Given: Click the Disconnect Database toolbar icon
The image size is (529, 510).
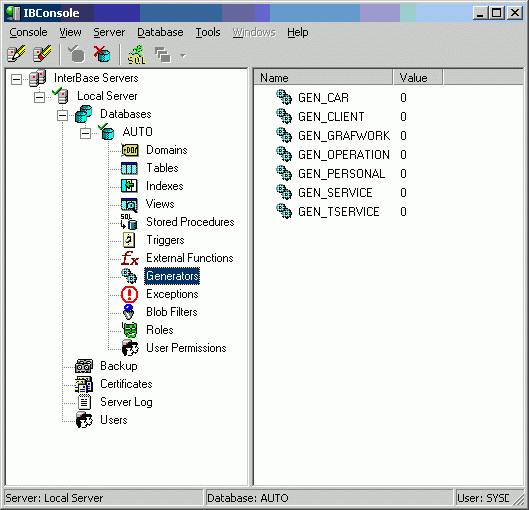Looking at the screenshot, I should tap(102, 54).
